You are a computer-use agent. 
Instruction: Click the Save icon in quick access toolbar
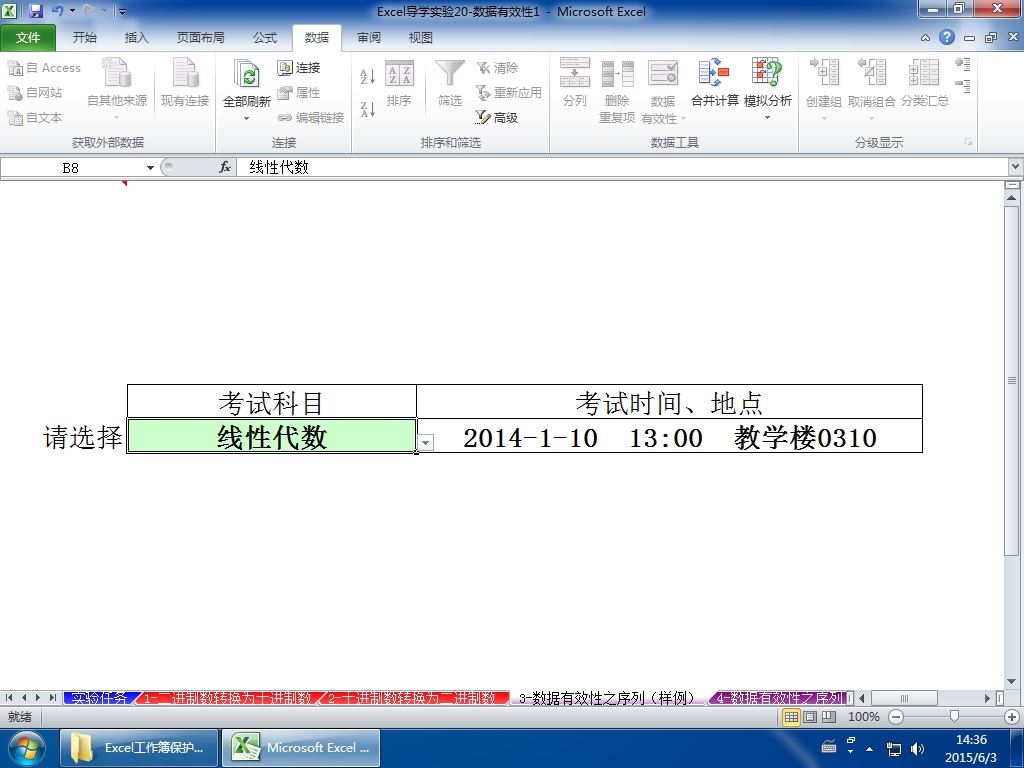pos(35,11)
